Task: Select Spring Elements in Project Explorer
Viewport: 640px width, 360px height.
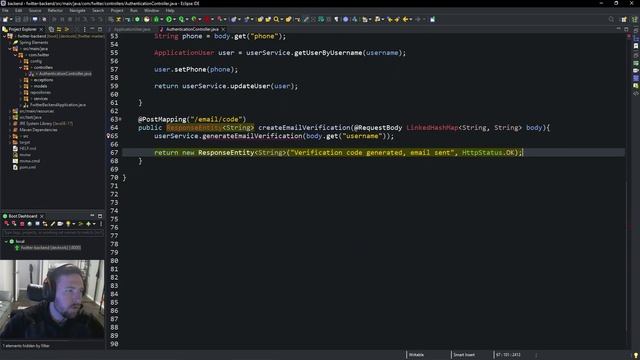Action: click(x=33, y=42)
